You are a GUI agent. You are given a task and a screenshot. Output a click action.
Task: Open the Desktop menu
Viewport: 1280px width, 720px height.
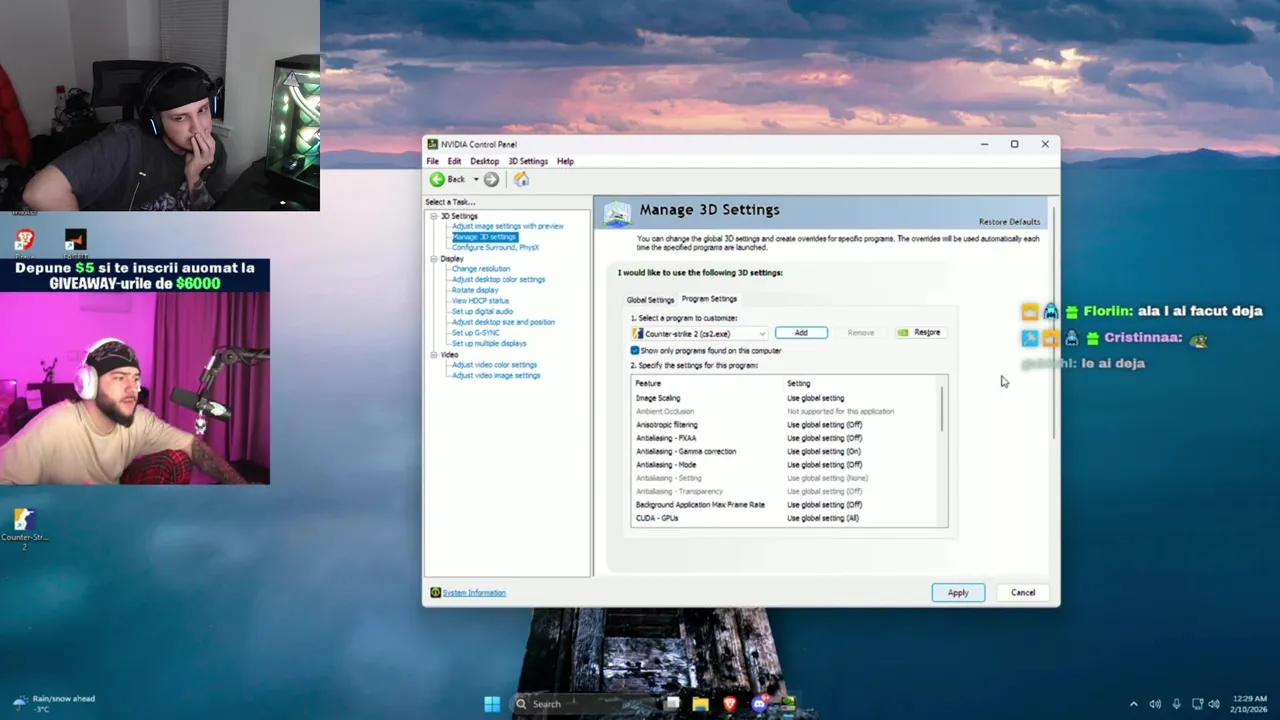pyautogui.click(x=484, y=161)
